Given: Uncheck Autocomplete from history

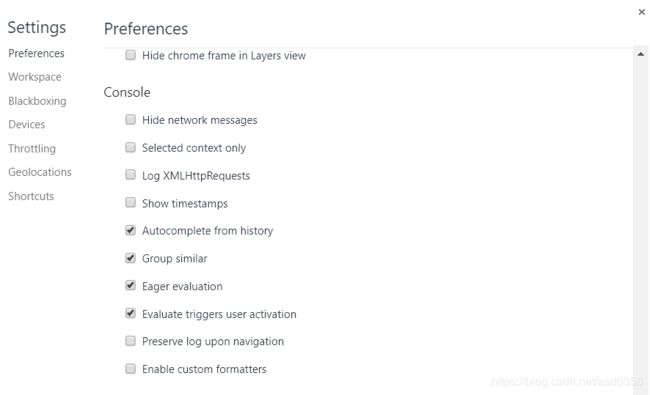Looking at the screenshot, I should pos(130,230).
